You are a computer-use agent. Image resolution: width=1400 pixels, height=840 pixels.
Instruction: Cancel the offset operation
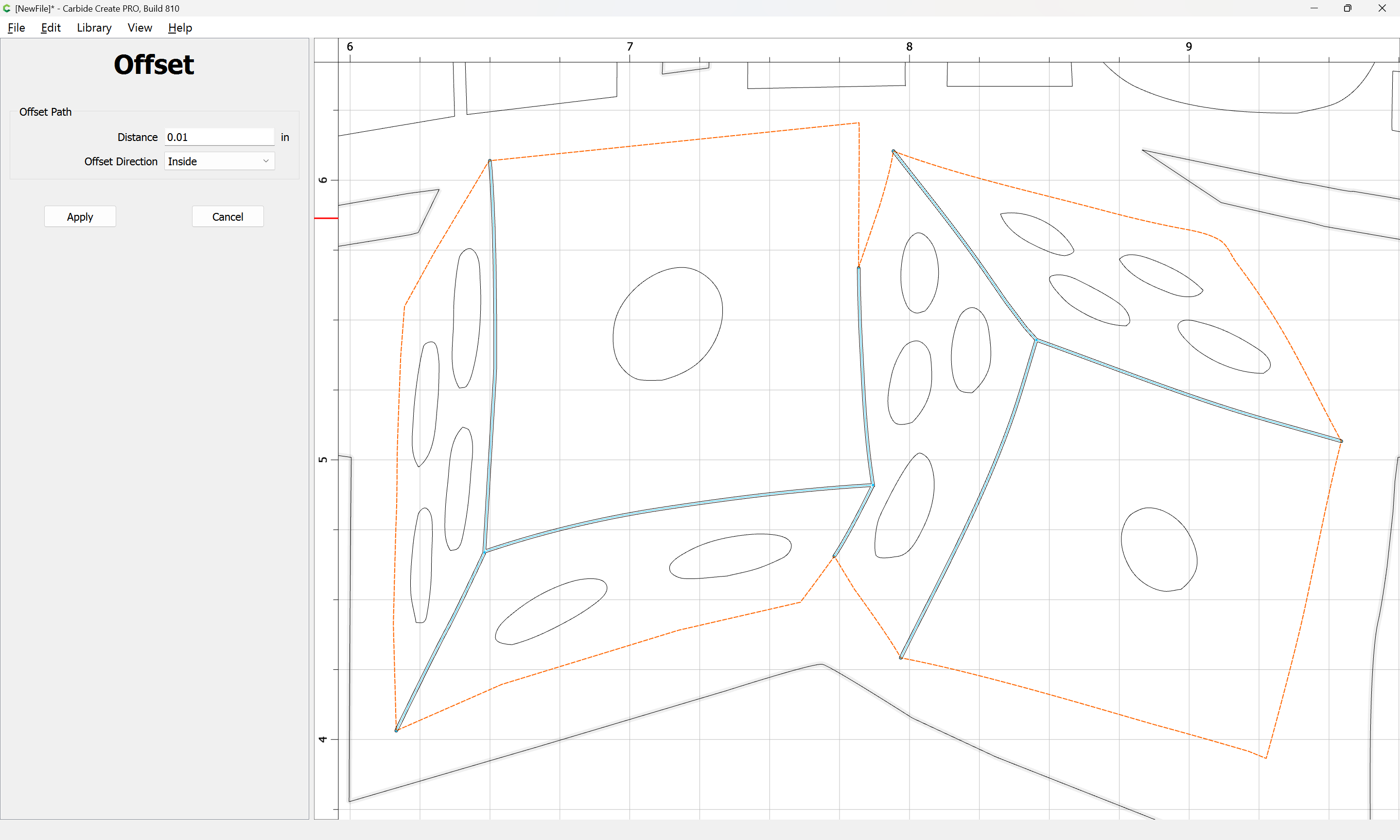click(x=227, y=217)
